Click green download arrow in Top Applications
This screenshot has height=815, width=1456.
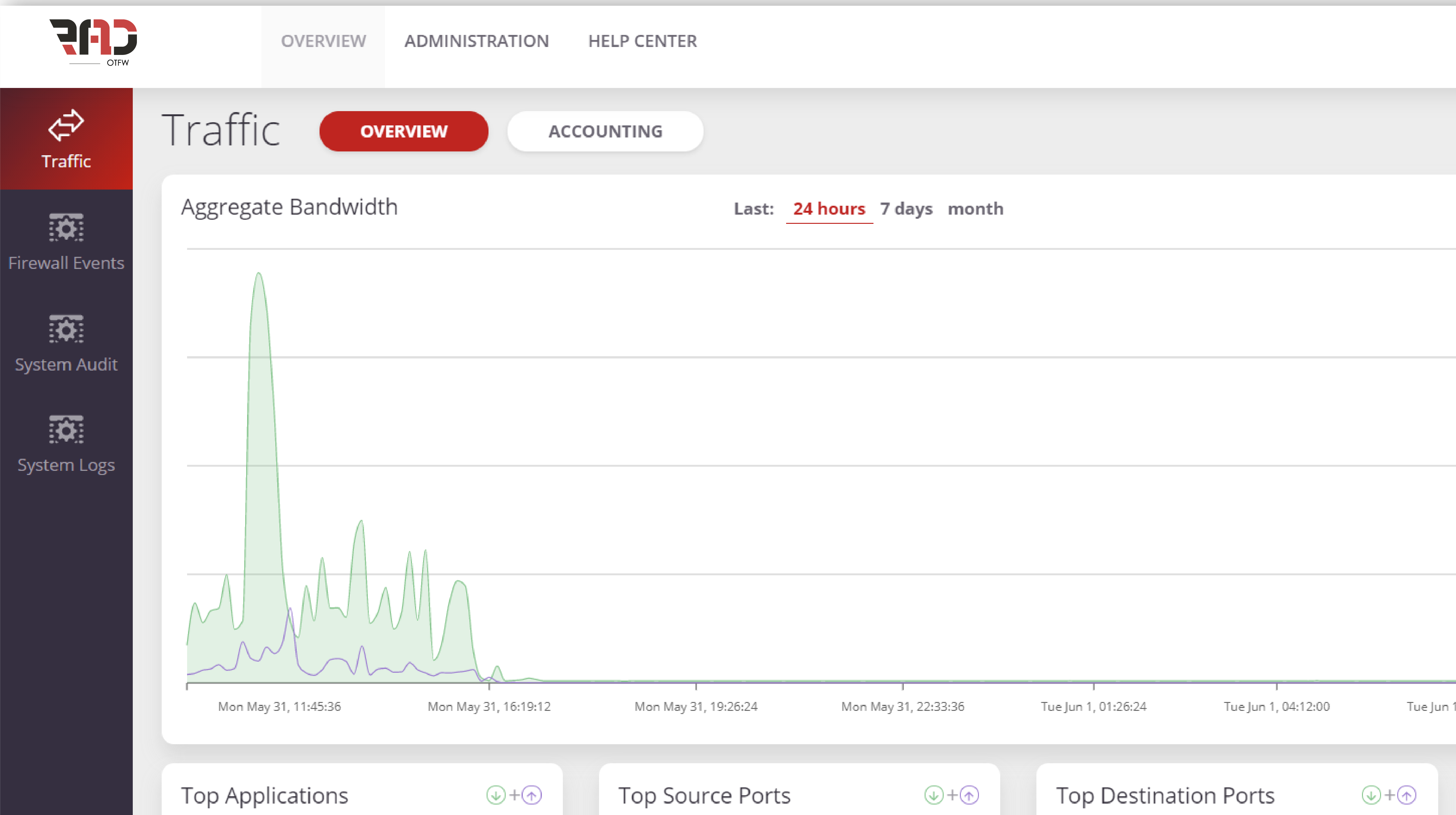pos(496,795)
